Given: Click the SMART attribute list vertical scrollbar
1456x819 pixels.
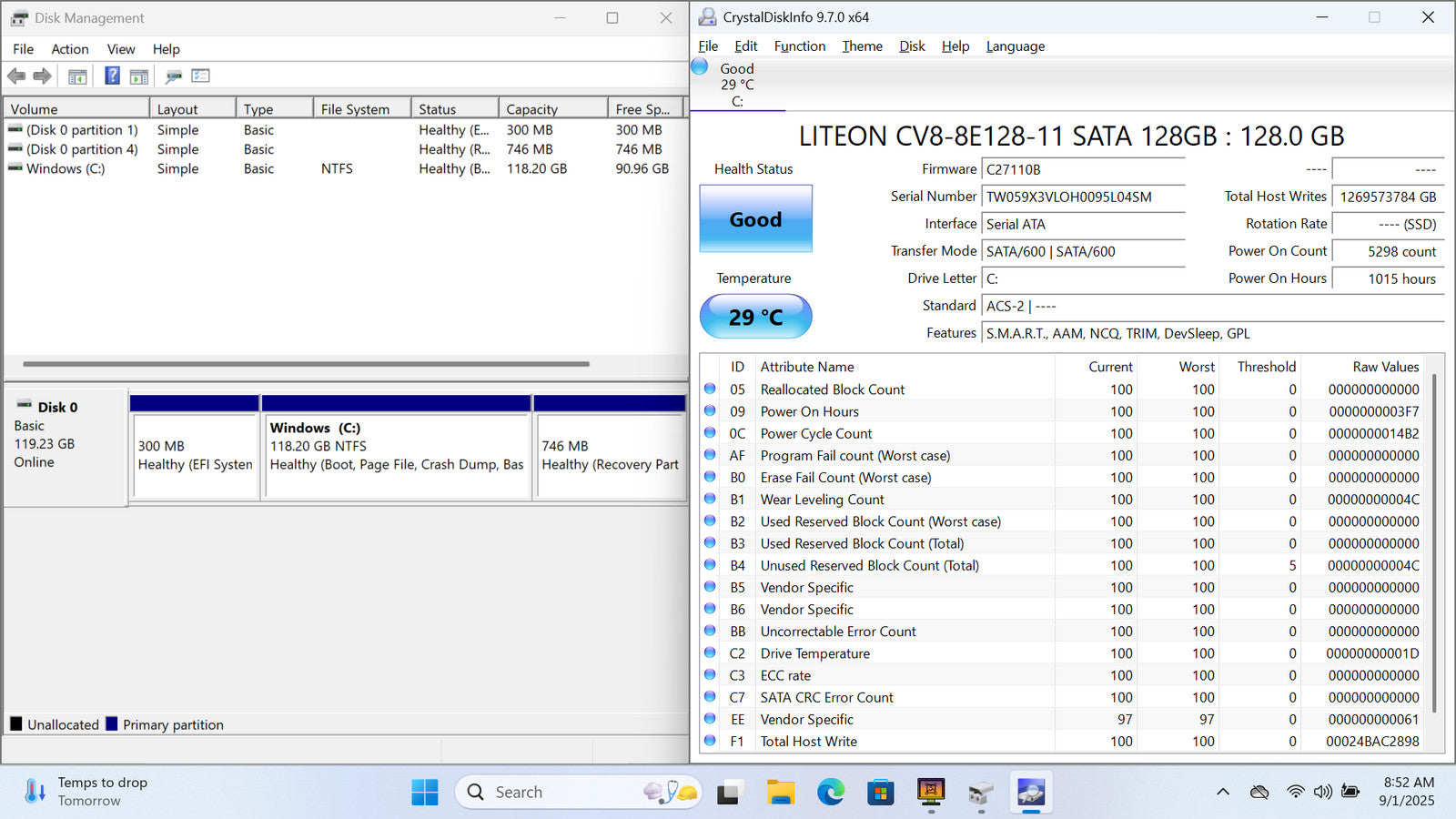Looking at the screenshot, I should (1435, 542).
